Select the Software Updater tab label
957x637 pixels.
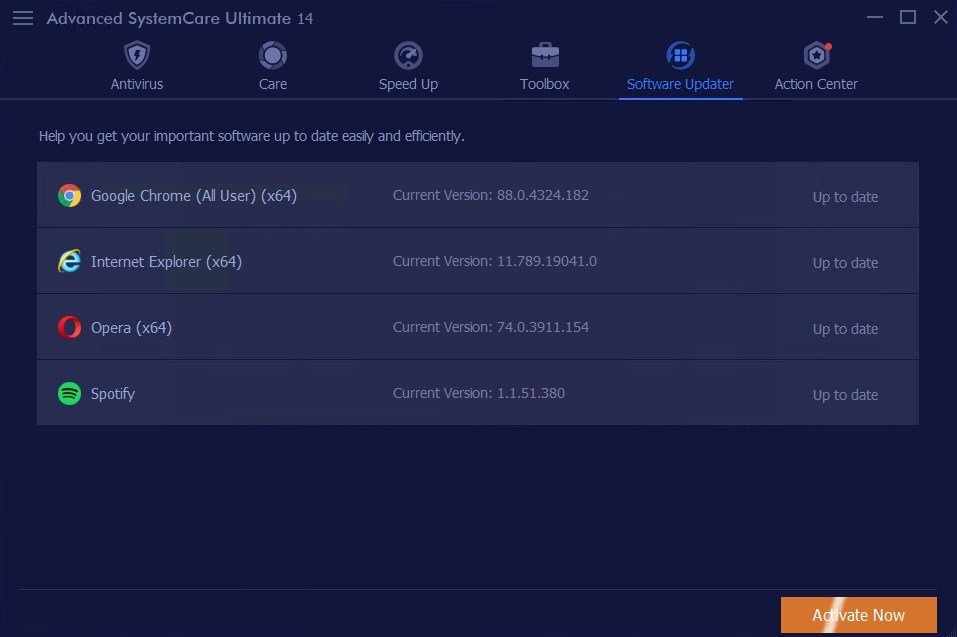(x=681, y=84)
